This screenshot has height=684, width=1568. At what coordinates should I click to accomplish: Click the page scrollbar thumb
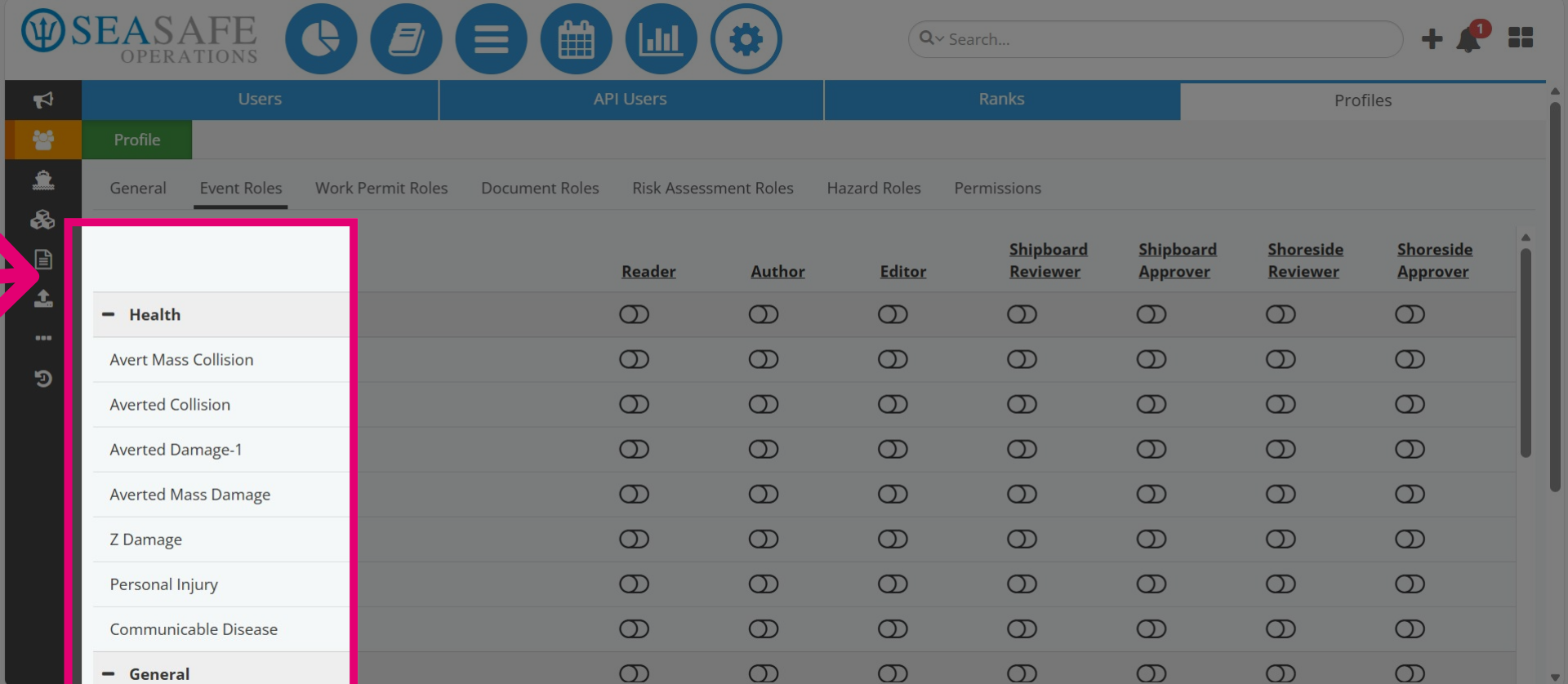tap(1555, 295)
